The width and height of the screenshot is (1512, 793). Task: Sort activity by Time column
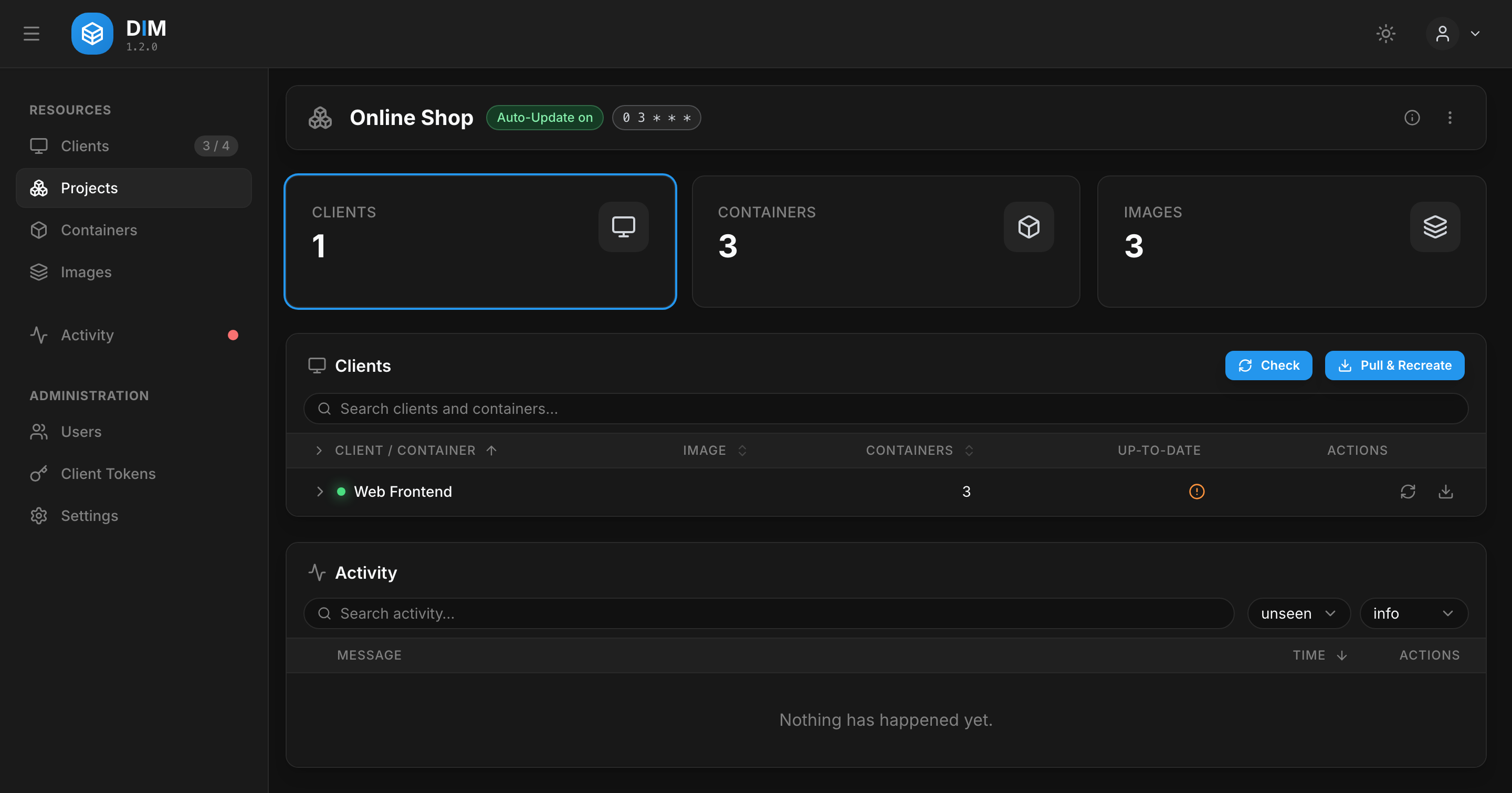click(x=1319, y=655)
